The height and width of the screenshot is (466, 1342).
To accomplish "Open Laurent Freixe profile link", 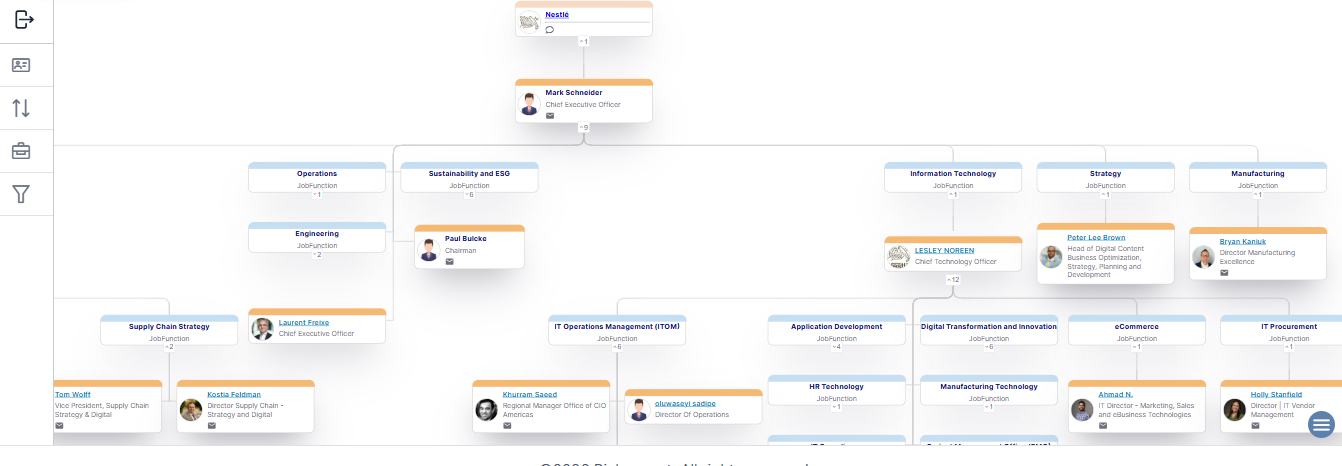I will pyautogui.click(x=304, y=323).
